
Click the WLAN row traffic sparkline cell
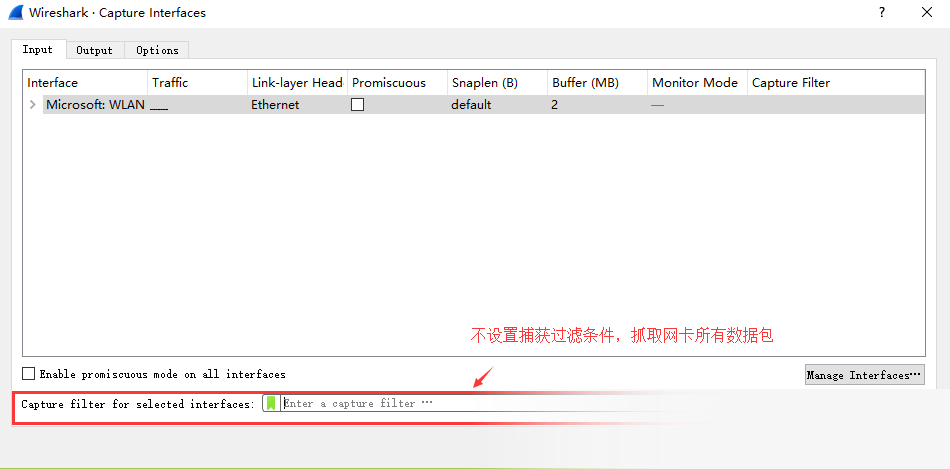coord(197,105)
